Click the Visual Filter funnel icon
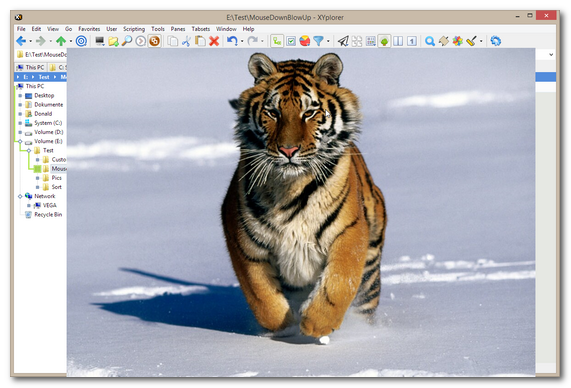Viewport: 571px width, 388px height. click(318, 41)
